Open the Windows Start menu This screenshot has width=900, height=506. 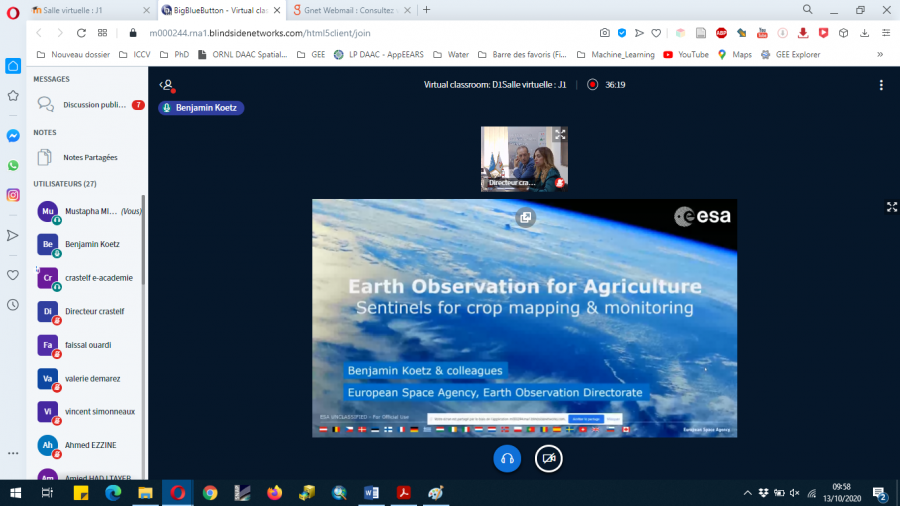coord(15,493)
